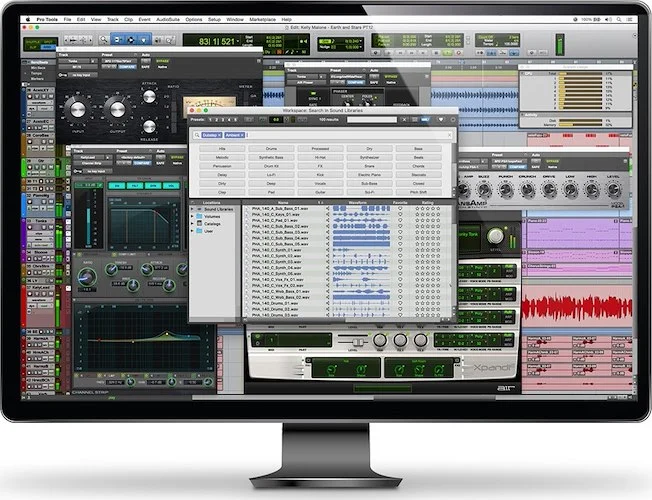The image size is (652, 500).
Task: Click the Drums tag button
Action: point(271,148)
